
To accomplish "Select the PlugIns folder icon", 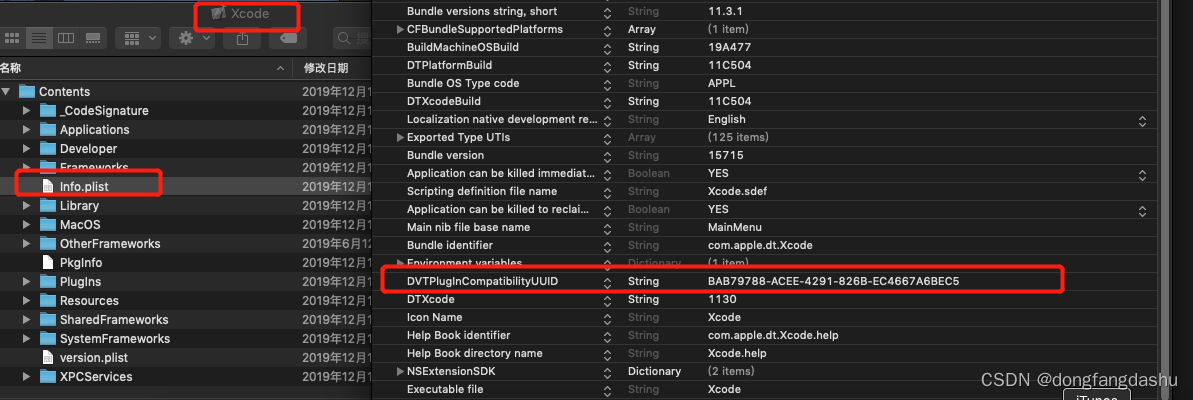I will click(x=48, y=281).
